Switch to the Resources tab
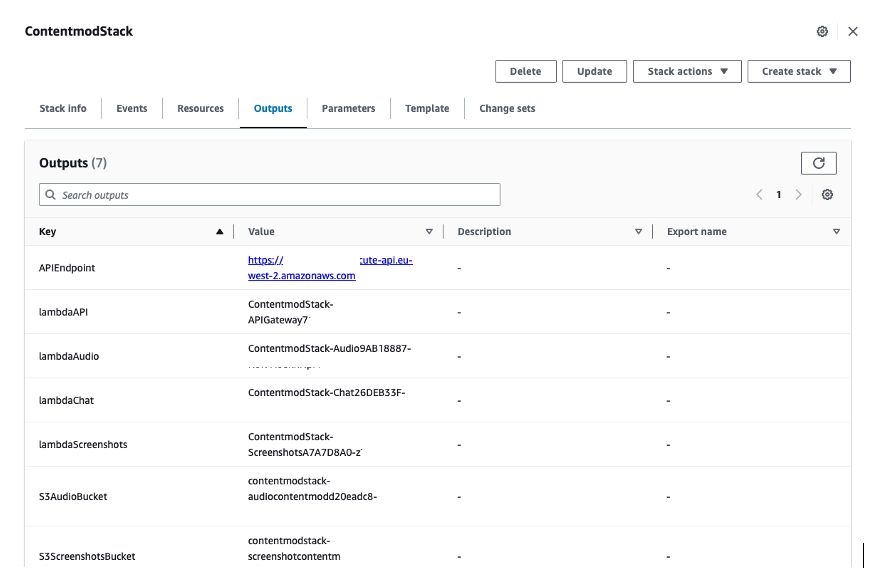886x570 pixels. (x=201, y=108)
